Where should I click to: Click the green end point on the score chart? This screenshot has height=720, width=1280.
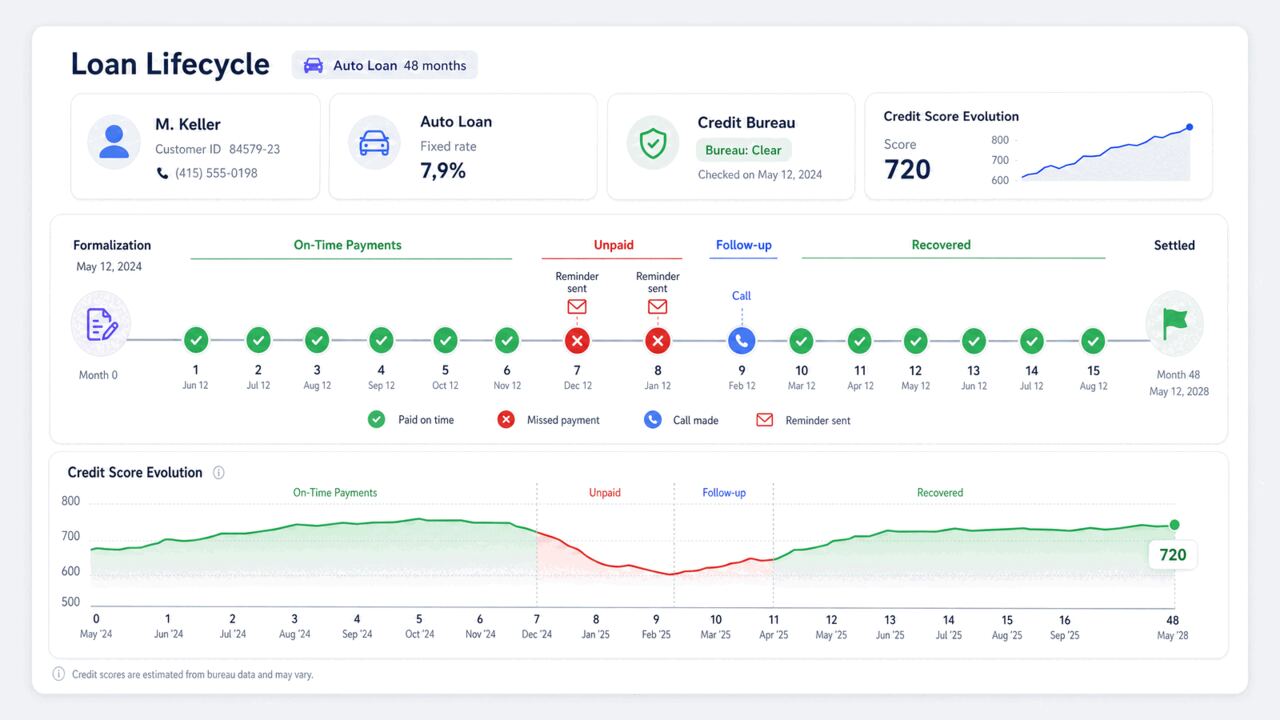(1174, 525)
